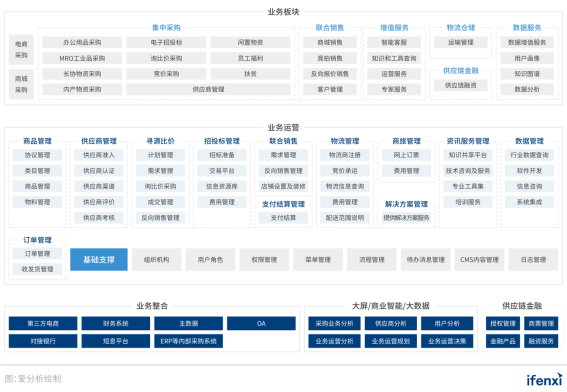Click the 竞价采购 box
The image size is (567, 392).
coord(166,74)
